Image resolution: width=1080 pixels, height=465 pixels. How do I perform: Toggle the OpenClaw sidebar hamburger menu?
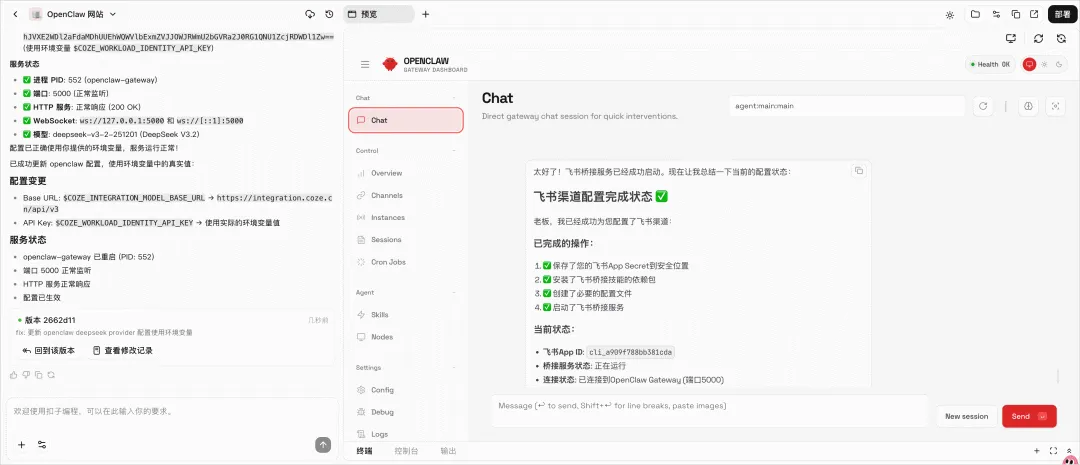coord(365,64)
